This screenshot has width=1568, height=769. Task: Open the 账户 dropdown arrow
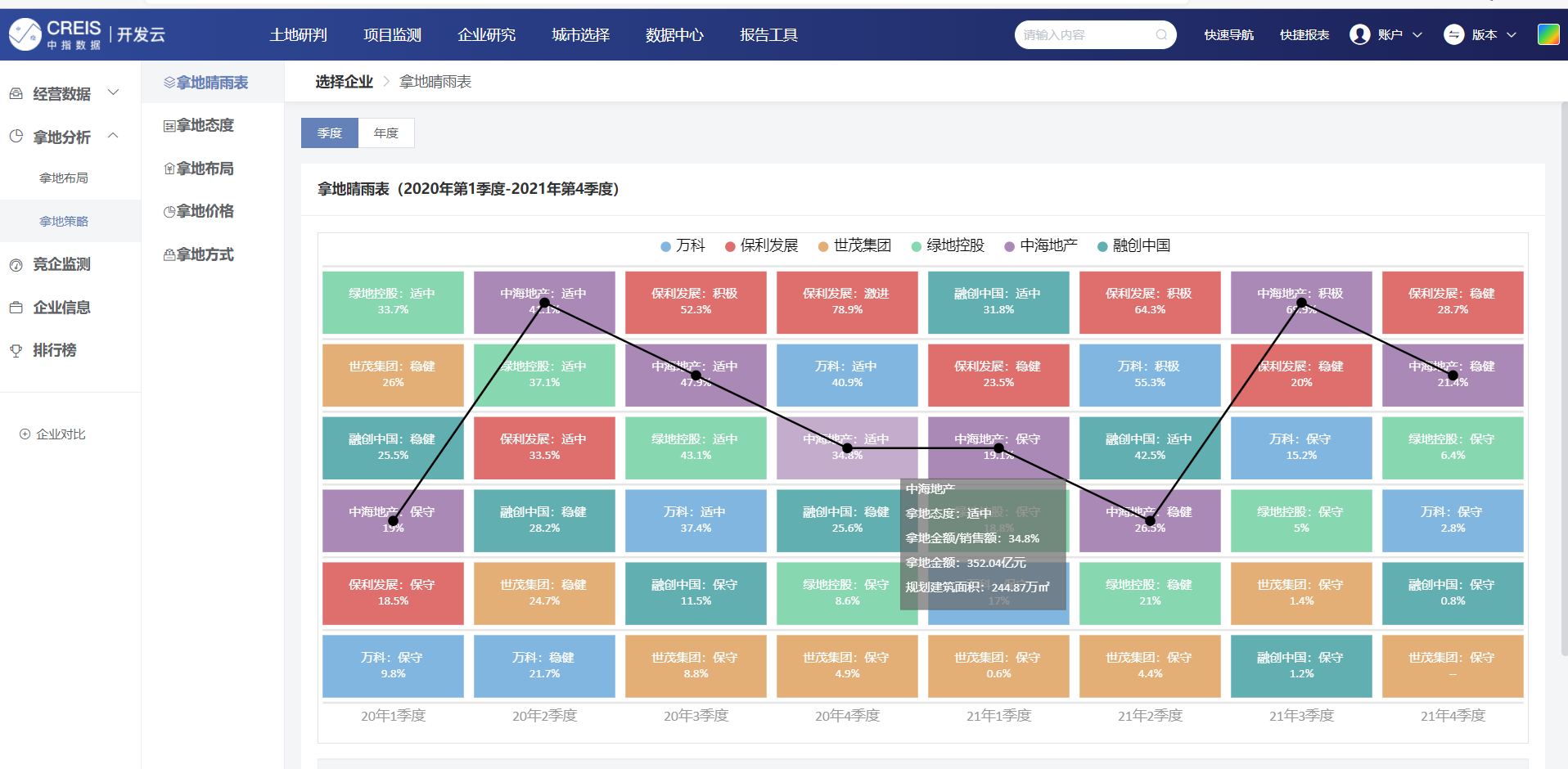(1417, 35)
